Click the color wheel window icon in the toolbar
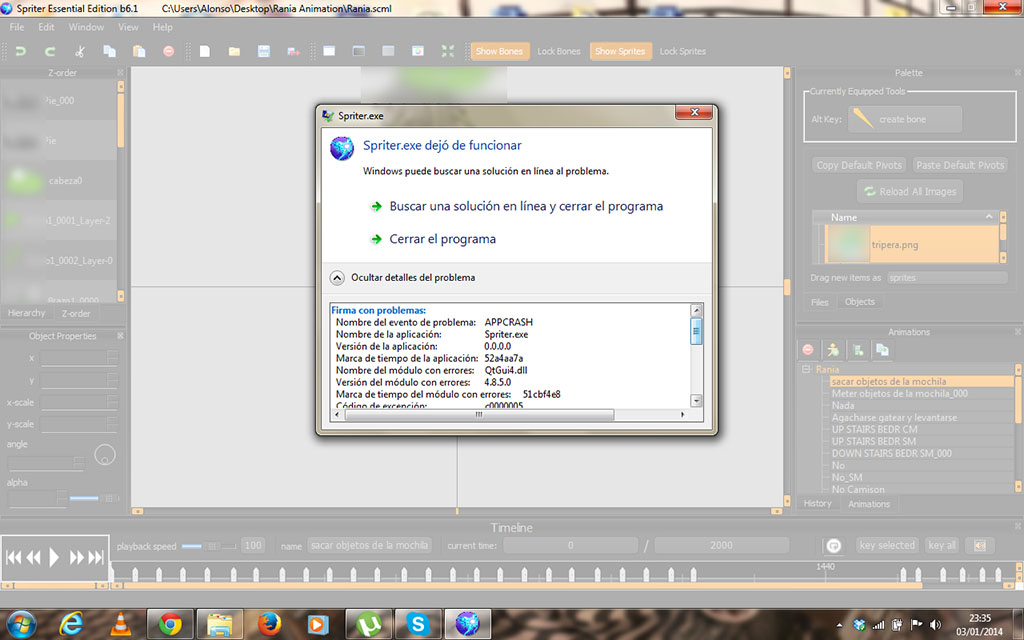This screenshot has width=1024, height=640. click(418, 51)
